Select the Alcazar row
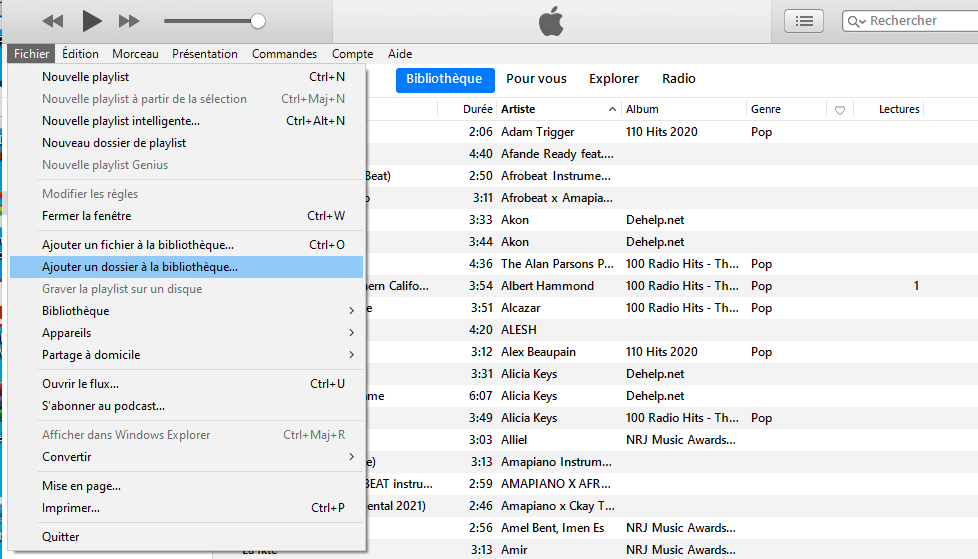 (672, 308)
